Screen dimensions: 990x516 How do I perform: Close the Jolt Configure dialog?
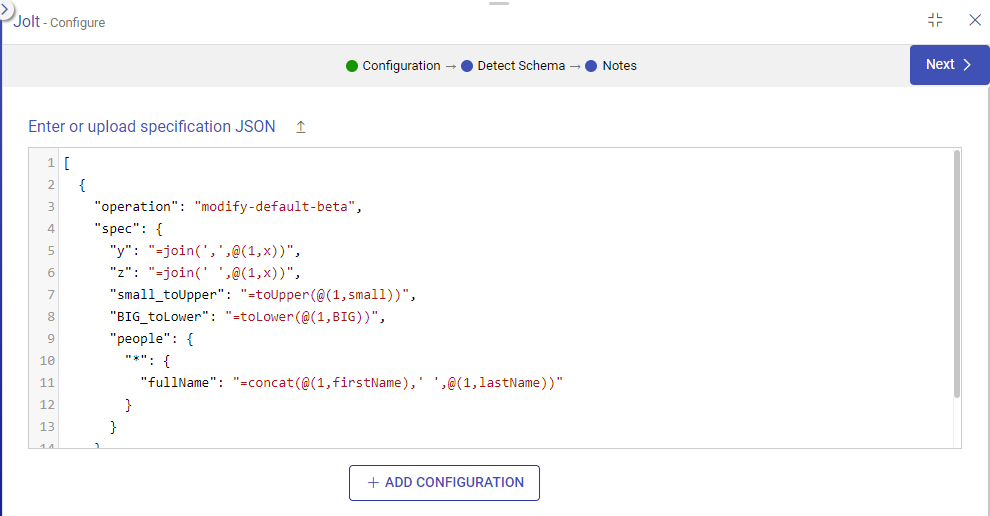975,20
